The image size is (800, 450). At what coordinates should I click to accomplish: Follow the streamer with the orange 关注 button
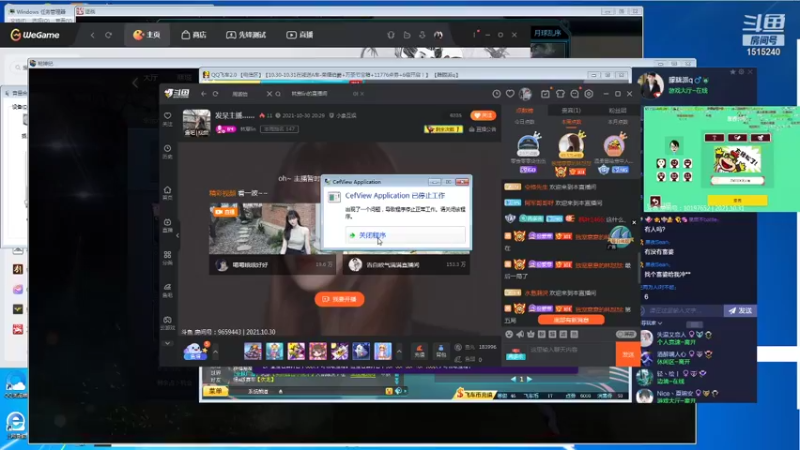[x=483, y=116]
